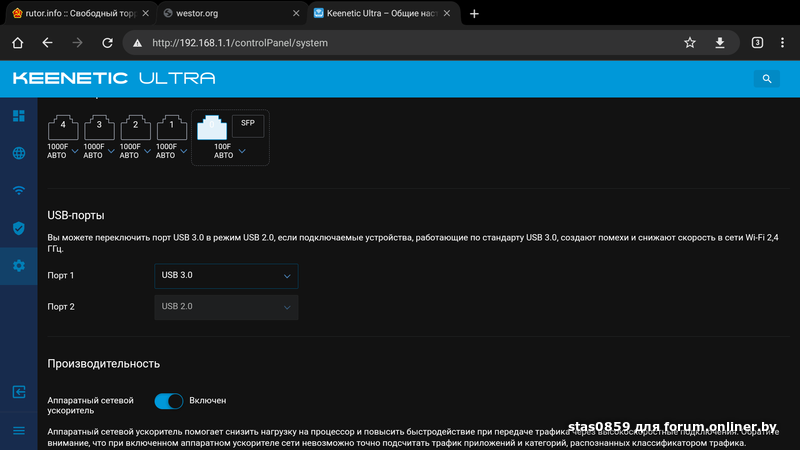The height and width of the screenshot is (450, 800).
Task: Open the Порт 2 USB 2.0 dropdown
Action: [226, 307]
